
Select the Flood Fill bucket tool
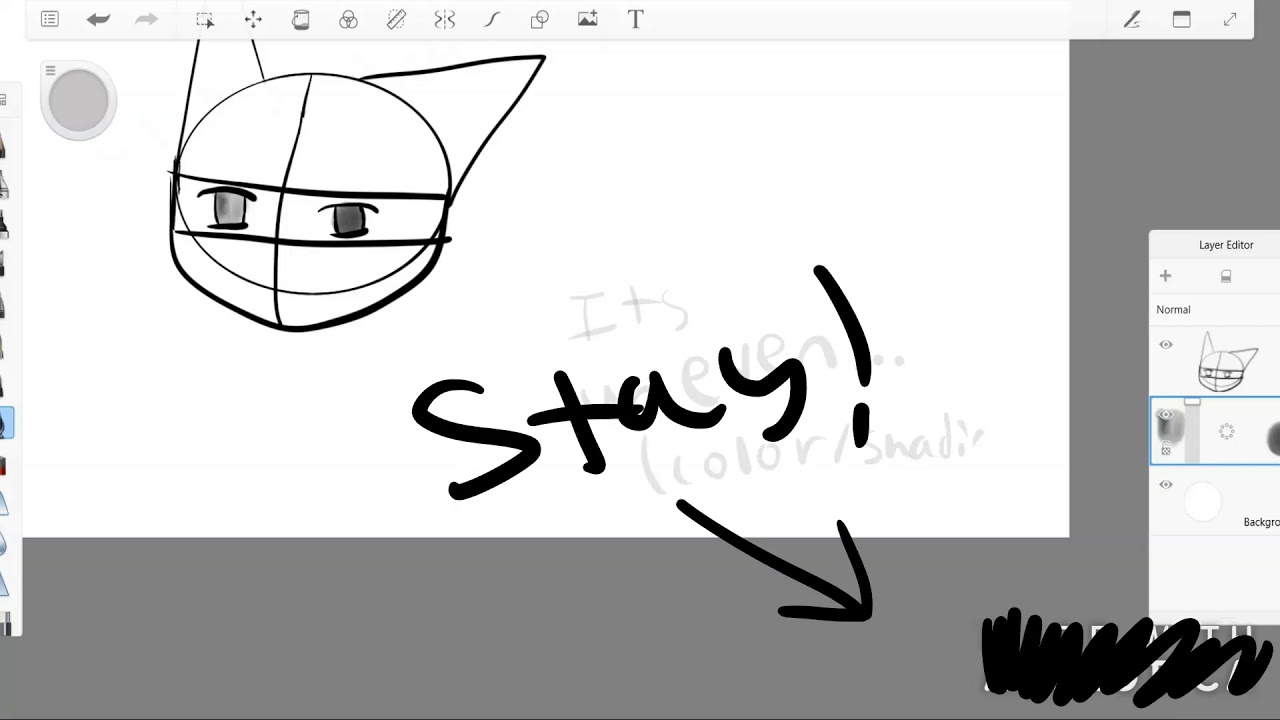click(300, 19)
